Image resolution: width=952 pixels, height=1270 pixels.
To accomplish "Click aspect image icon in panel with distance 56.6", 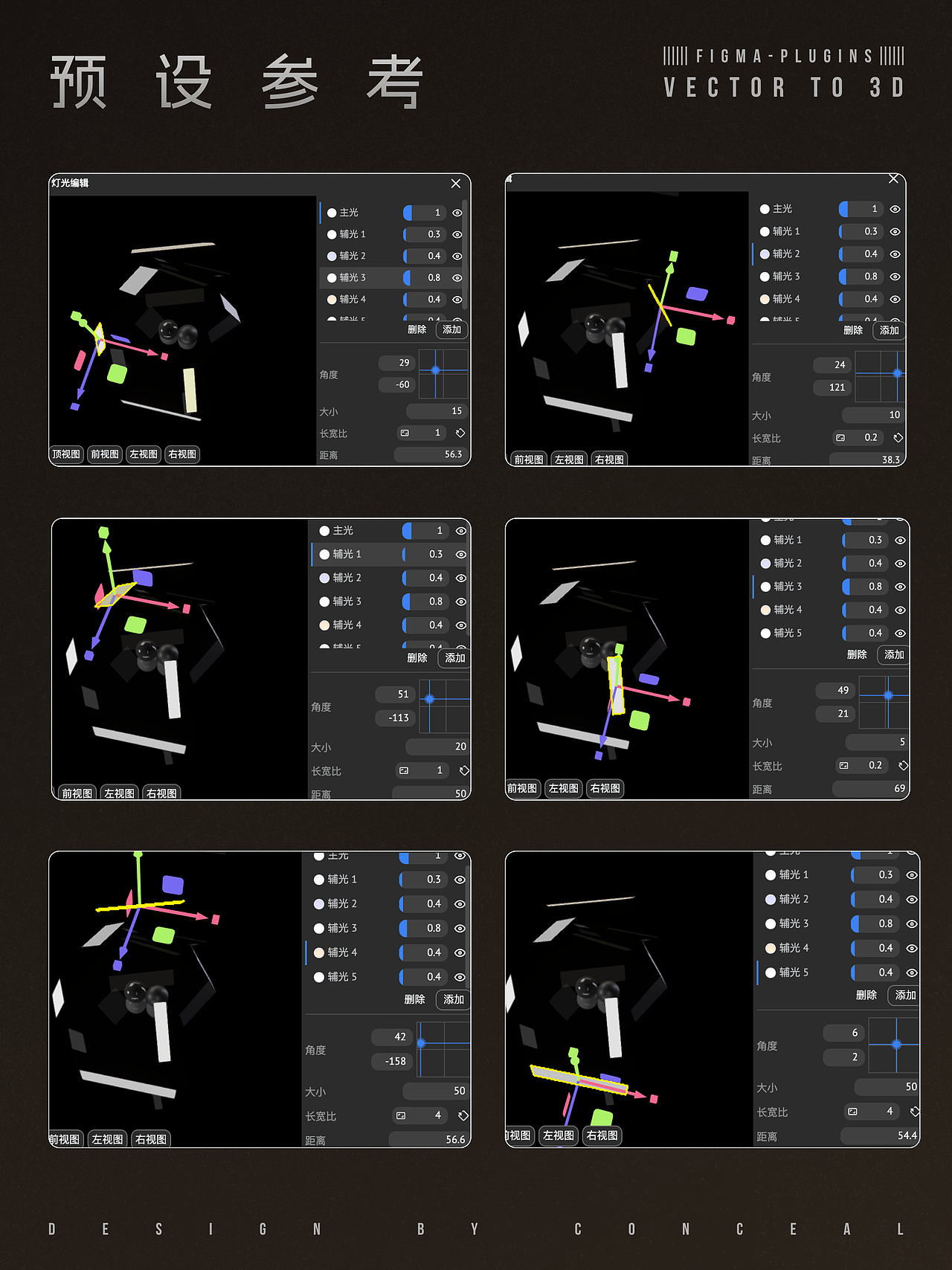I will pos(401,1115).
